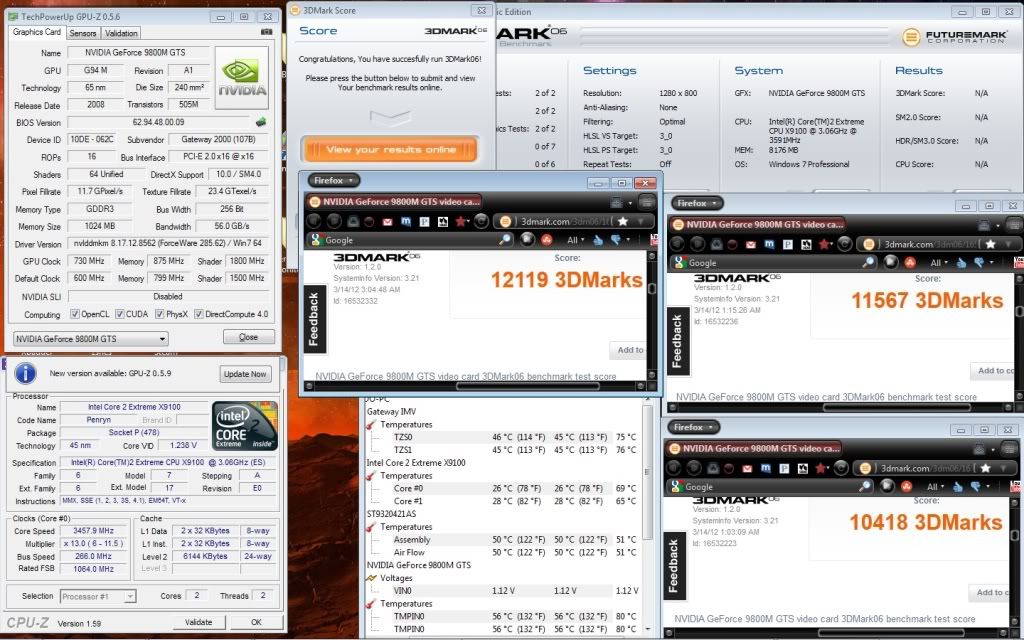
Task: Click the thumbs-up icon in the 12119 Firefox window
Action: tap(598, 240)
